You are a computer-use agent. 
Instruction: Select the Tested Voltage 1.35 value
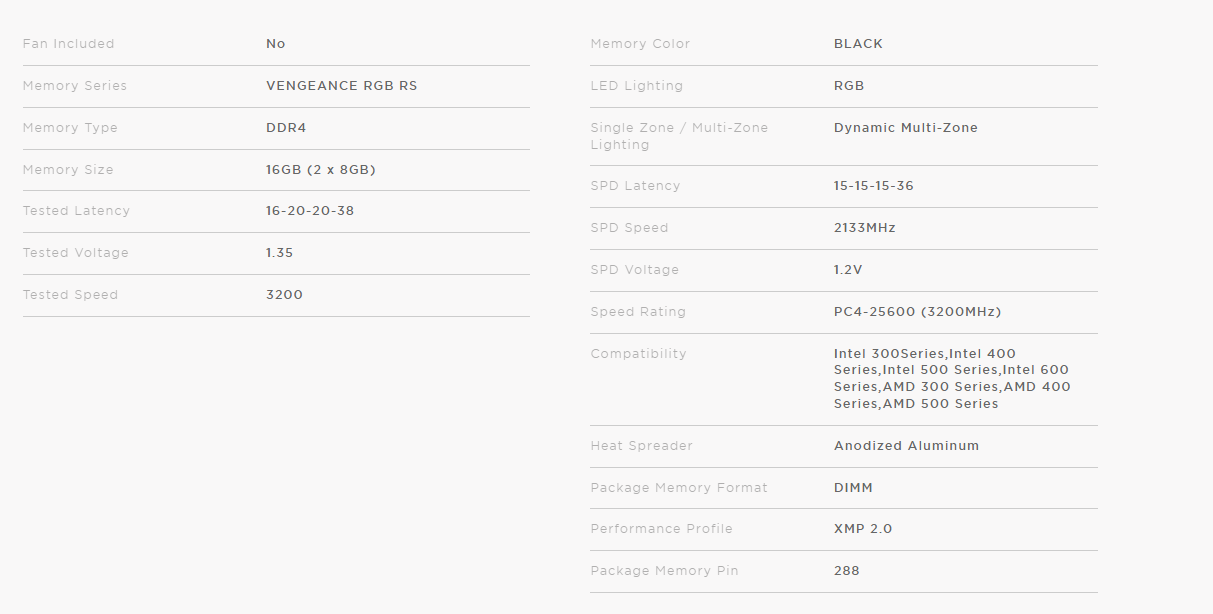pos(279,253)
